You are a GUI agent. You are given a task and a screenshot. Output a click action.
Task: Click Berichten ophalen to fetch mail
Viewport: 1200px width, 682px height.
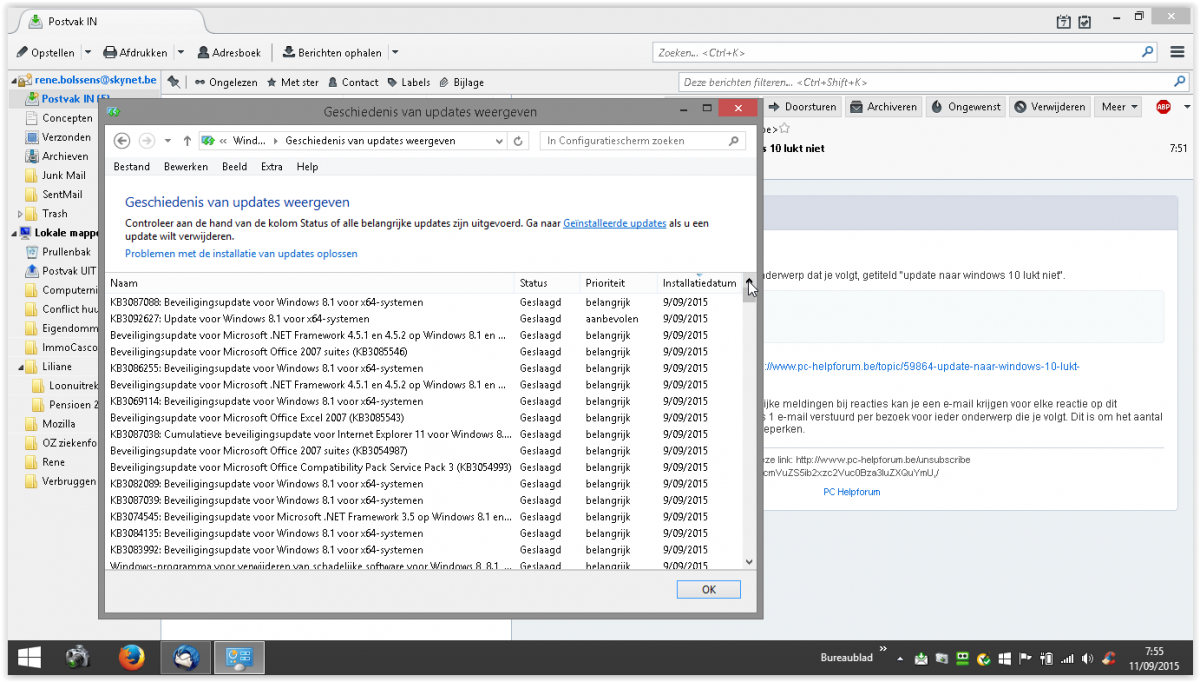click(x=333, y=52)
